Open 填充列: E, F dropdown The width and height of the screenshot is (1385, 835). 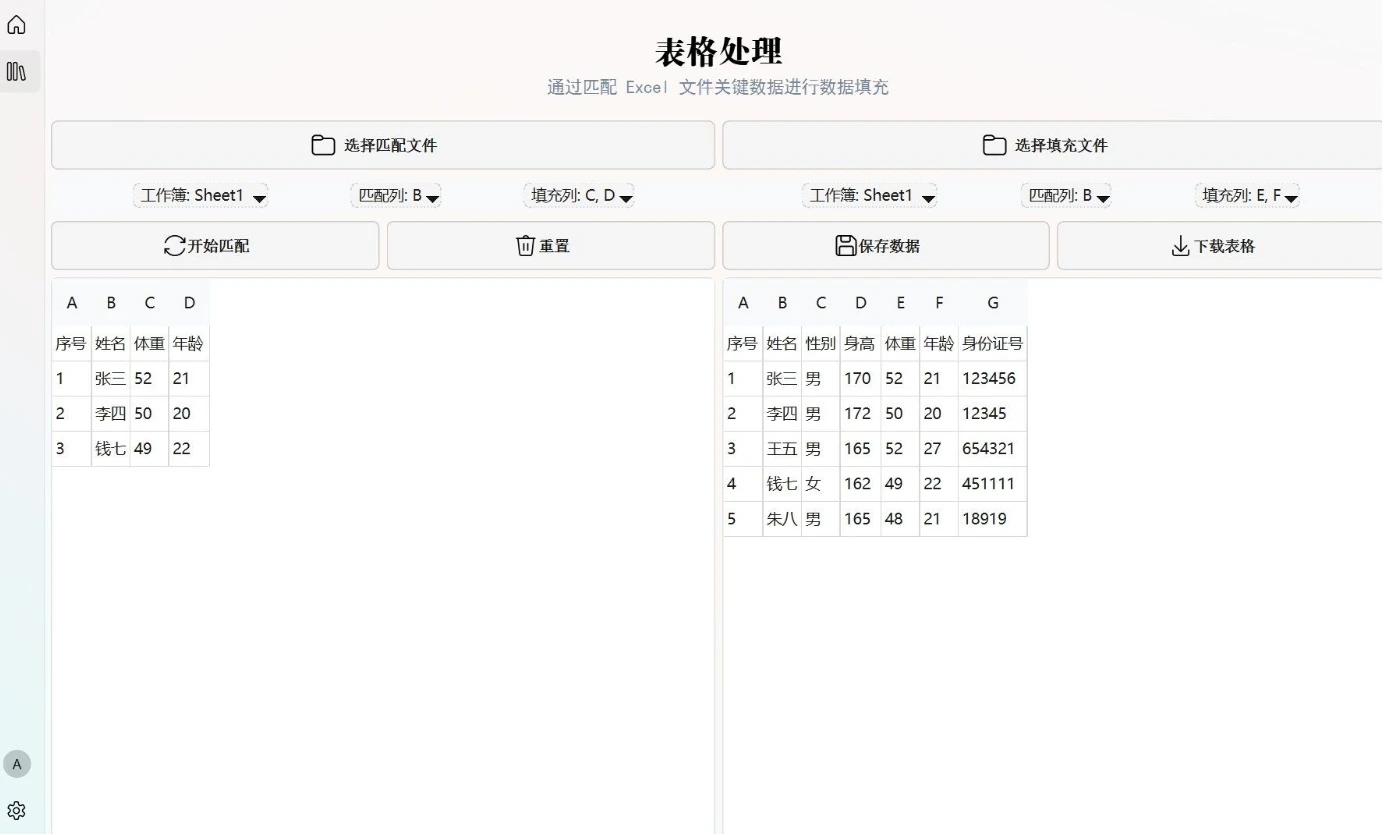pyautogui.click(x=1248, y=196)
